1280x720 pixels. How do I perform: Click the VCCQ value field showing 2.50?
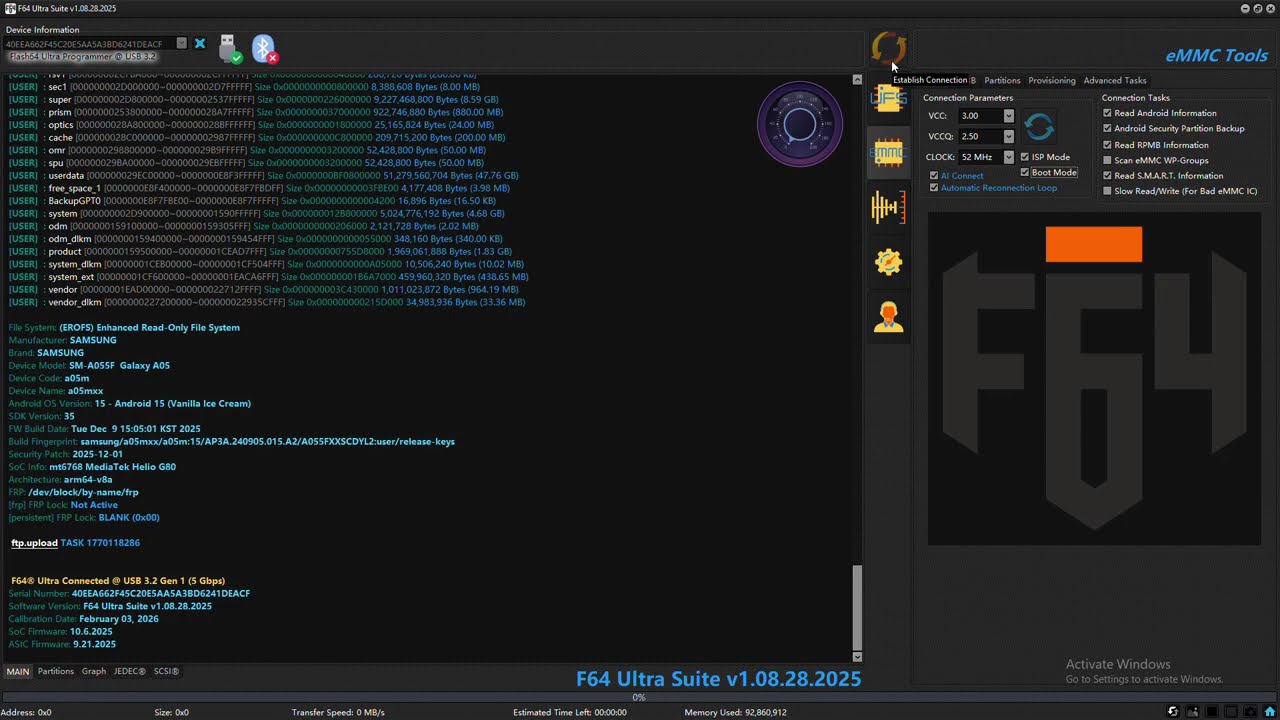coord(980,136)
